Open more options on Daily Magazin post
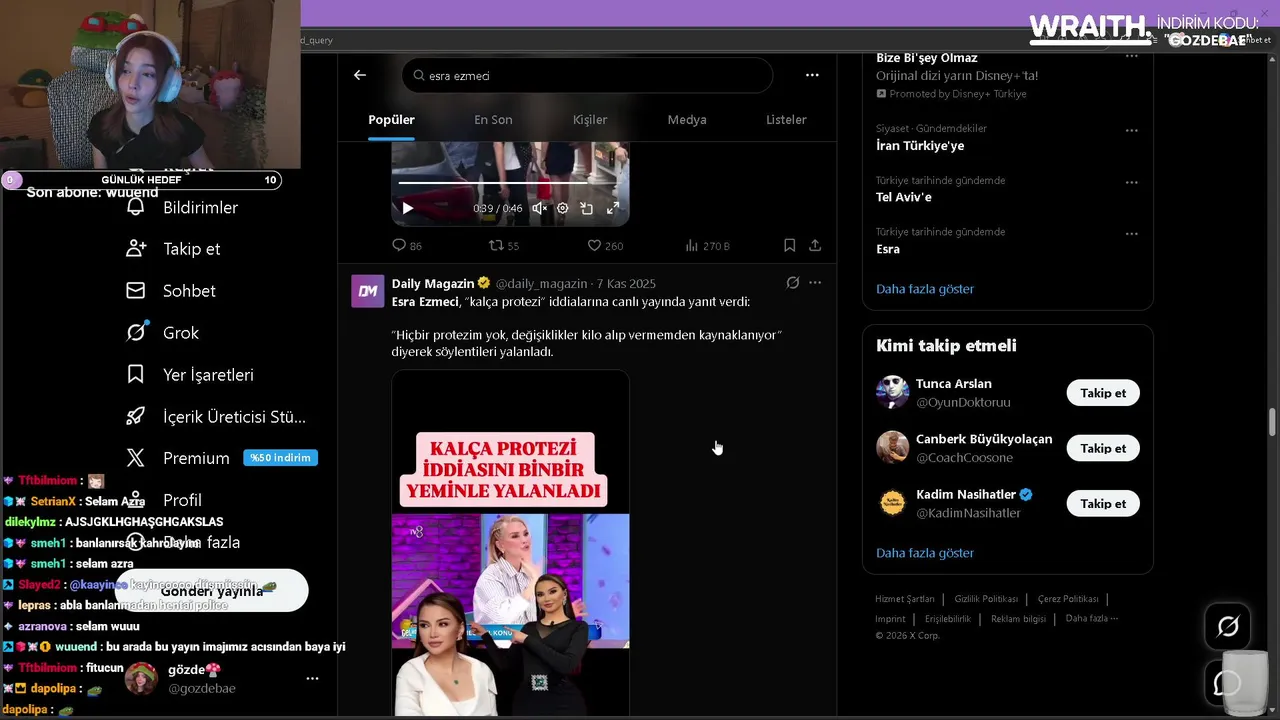The height and width of the screenshot is (720, 1280). 815,283
